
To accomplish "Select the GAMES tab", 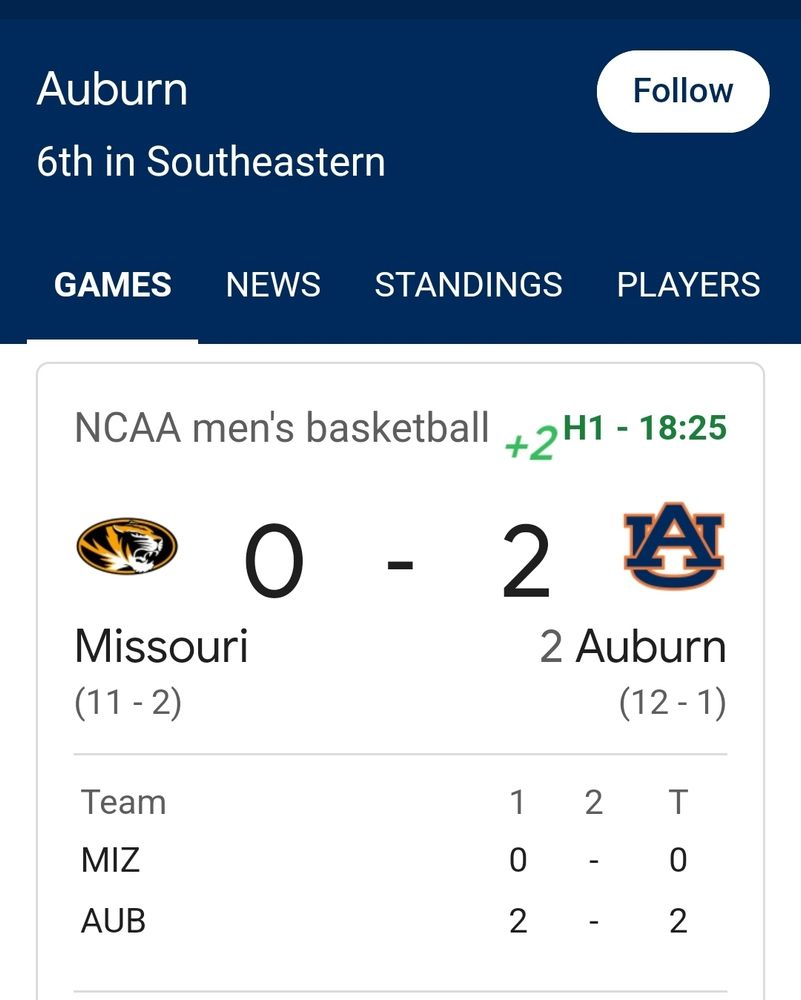I will [x=112, y=285].
